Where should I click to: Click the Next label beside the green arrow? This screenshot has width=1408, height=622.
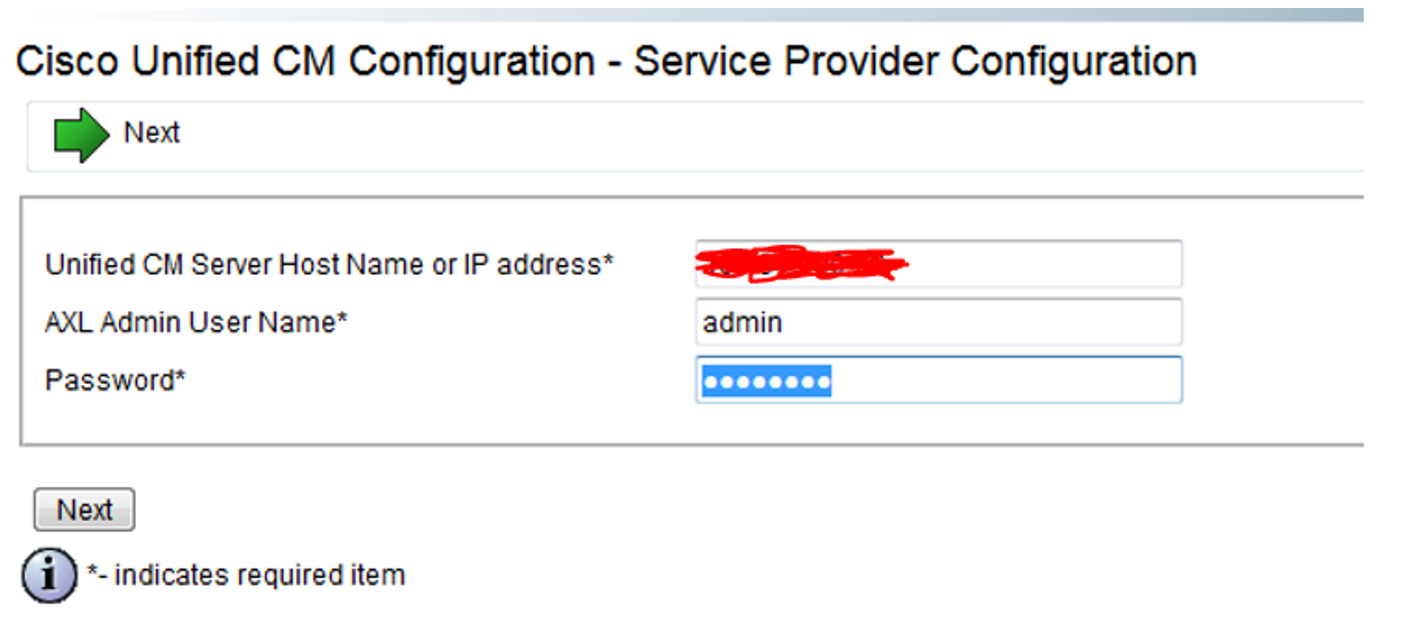coord(151,133)
